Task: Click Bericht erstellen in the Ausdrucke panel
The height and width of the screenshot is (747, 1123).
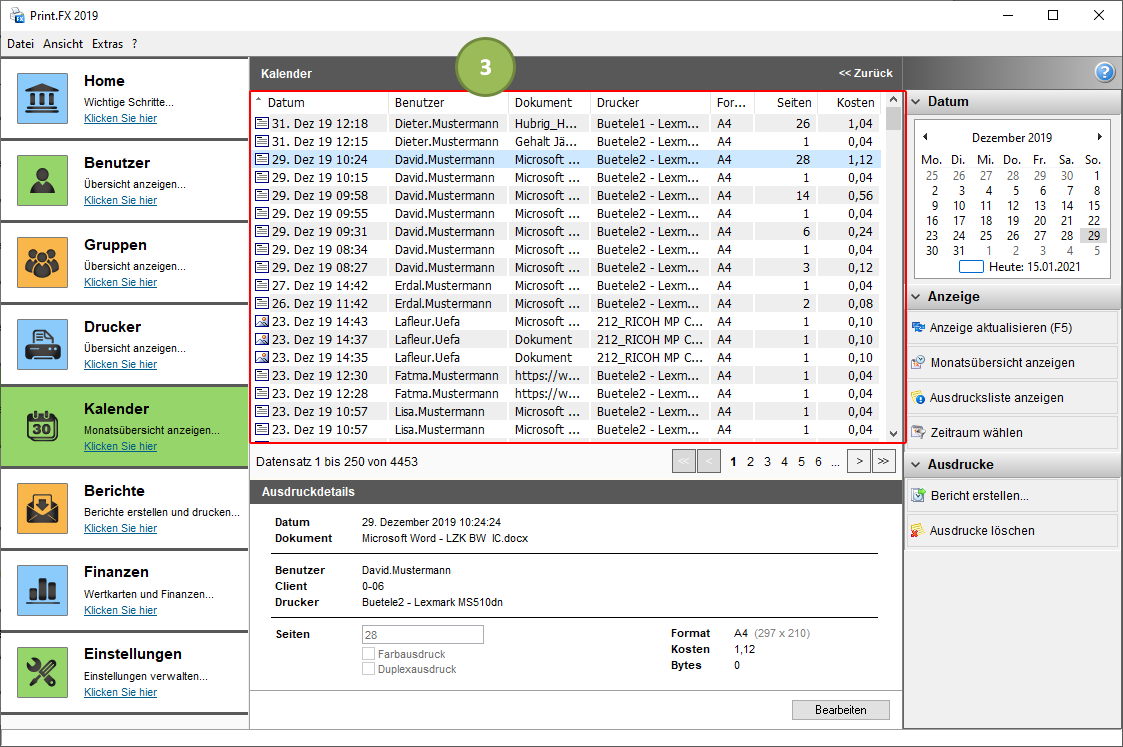Action: coord(978,496)
